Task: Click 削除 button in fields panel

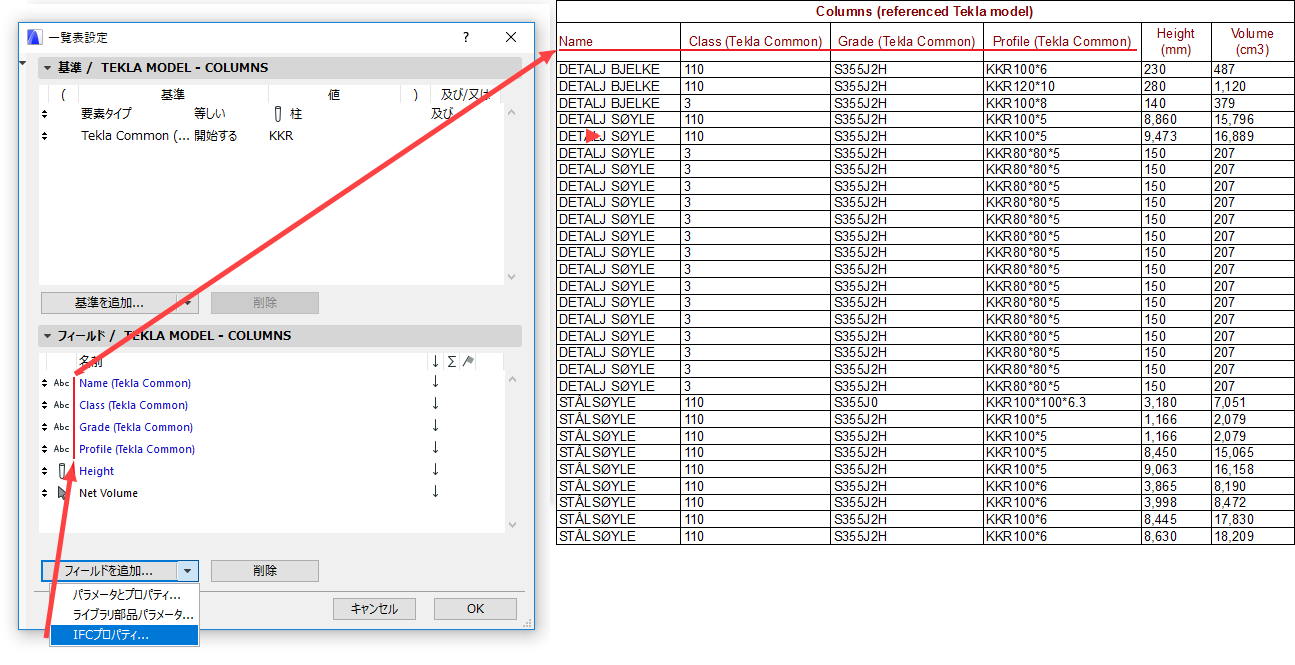Action: (265, 571)
